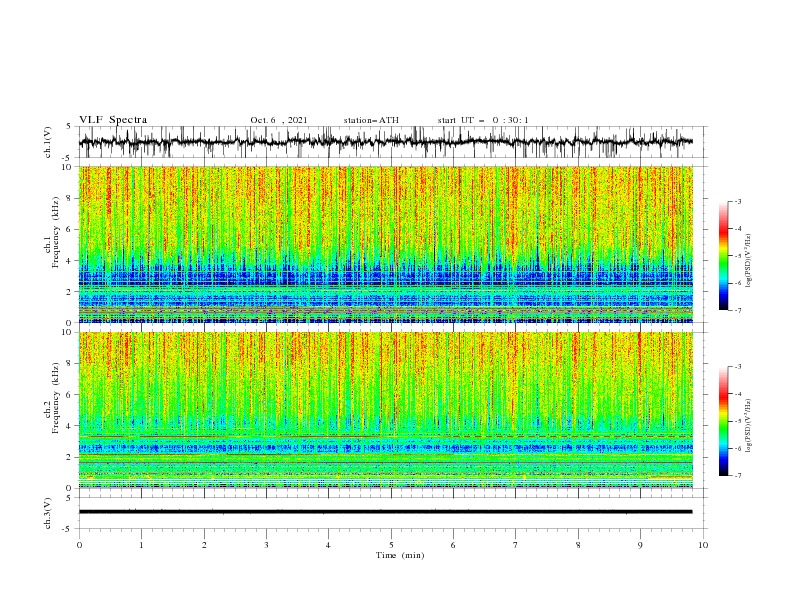The image size is (792, 612).
Task: Click the ch.1 colorbar "log(PSD)(V²/Hz)" label
Action: click(x=749, y=261)
